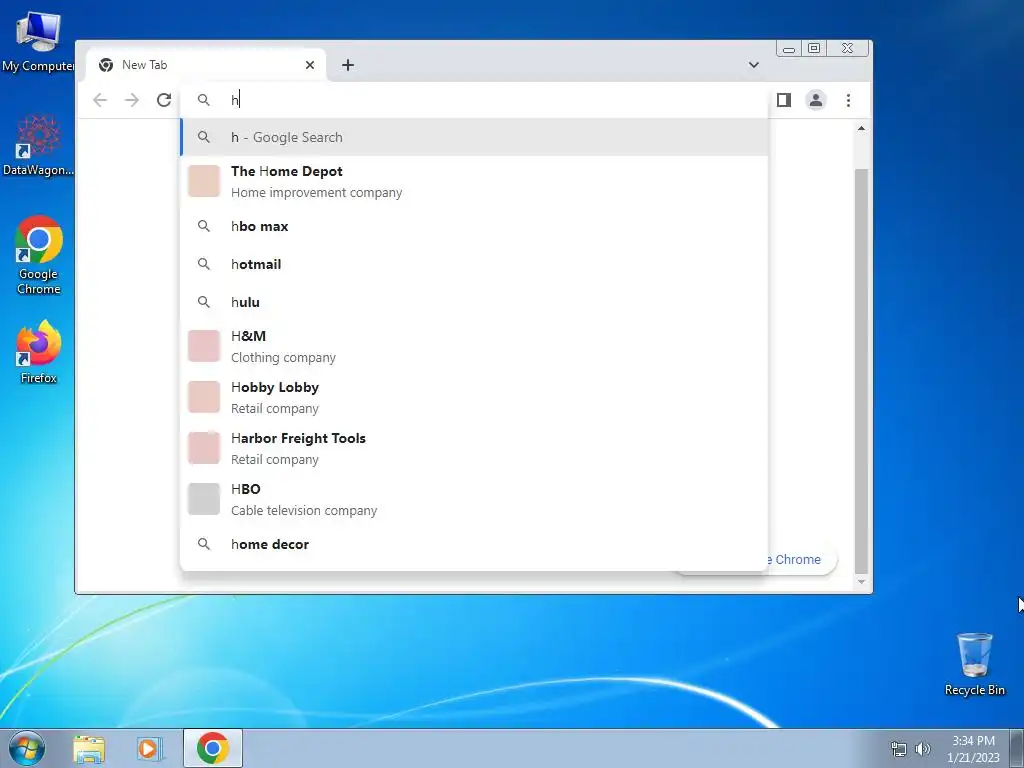Select Harbor Freight Tools suggestion
The height and width of the screenshot is (768, 1024).
coord(474,448)
